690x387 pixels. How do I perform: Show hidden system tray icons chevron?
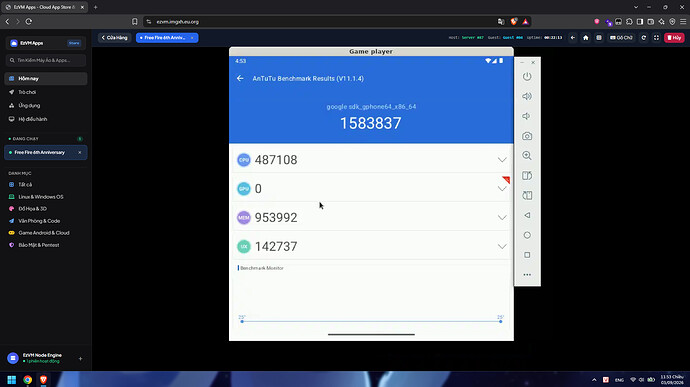pos(594,380)
